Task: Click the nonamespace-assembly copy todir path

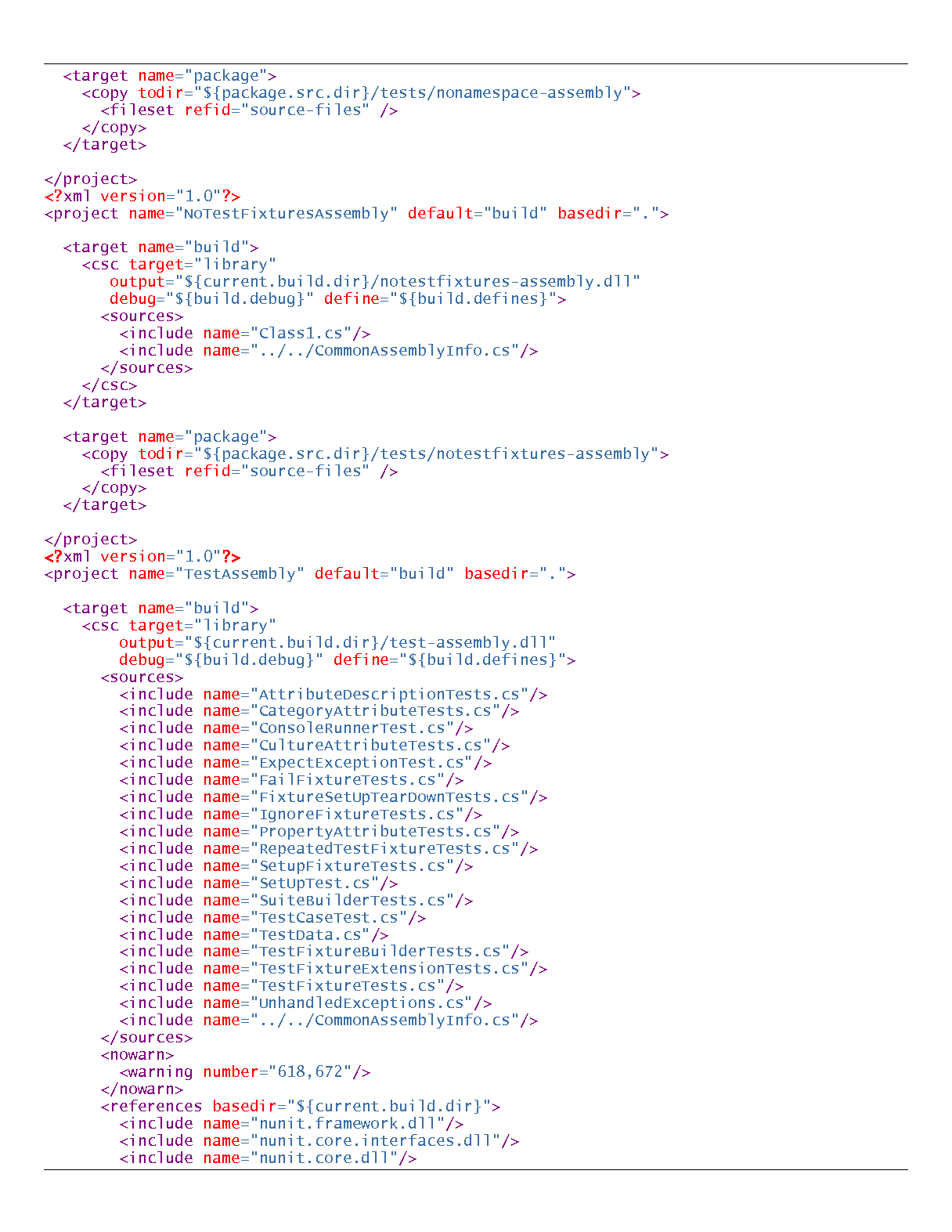Action: (412, 92)
